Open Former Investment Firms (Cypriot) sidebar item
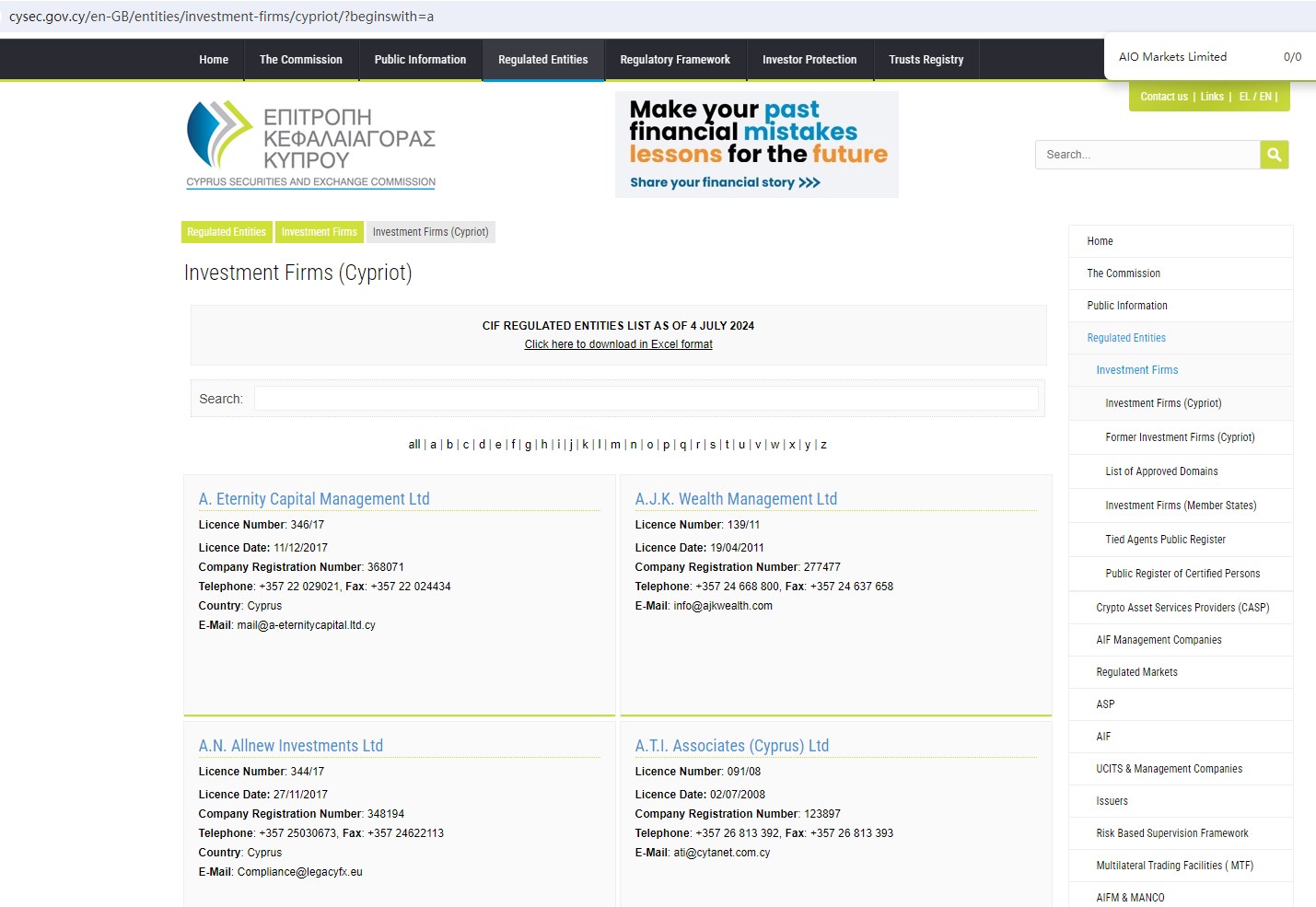This screenshot has height=907, width=1316. (1181, 437)
